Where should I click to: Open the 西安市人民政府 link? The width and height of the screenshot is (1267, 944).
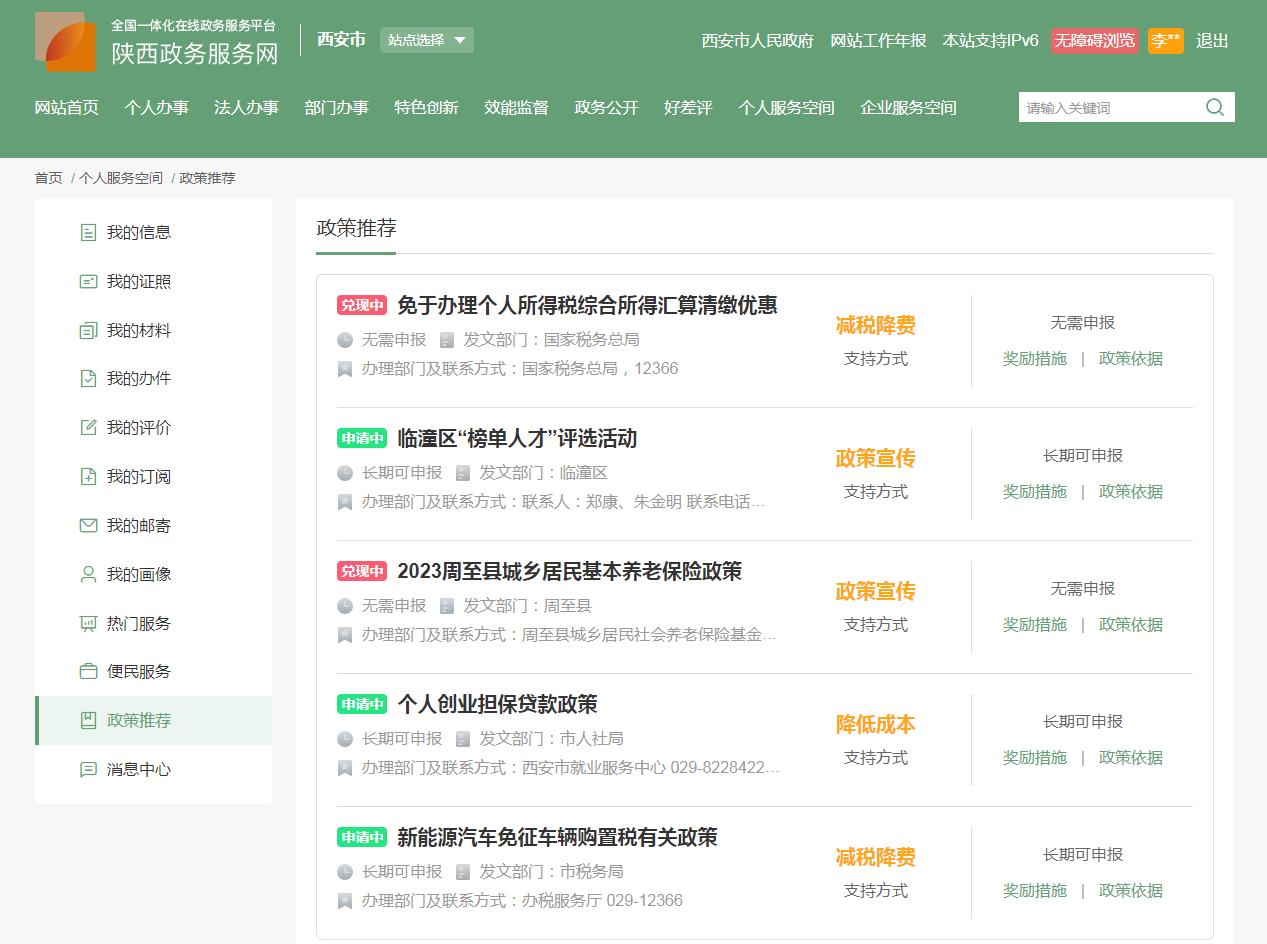click(758, 41)
